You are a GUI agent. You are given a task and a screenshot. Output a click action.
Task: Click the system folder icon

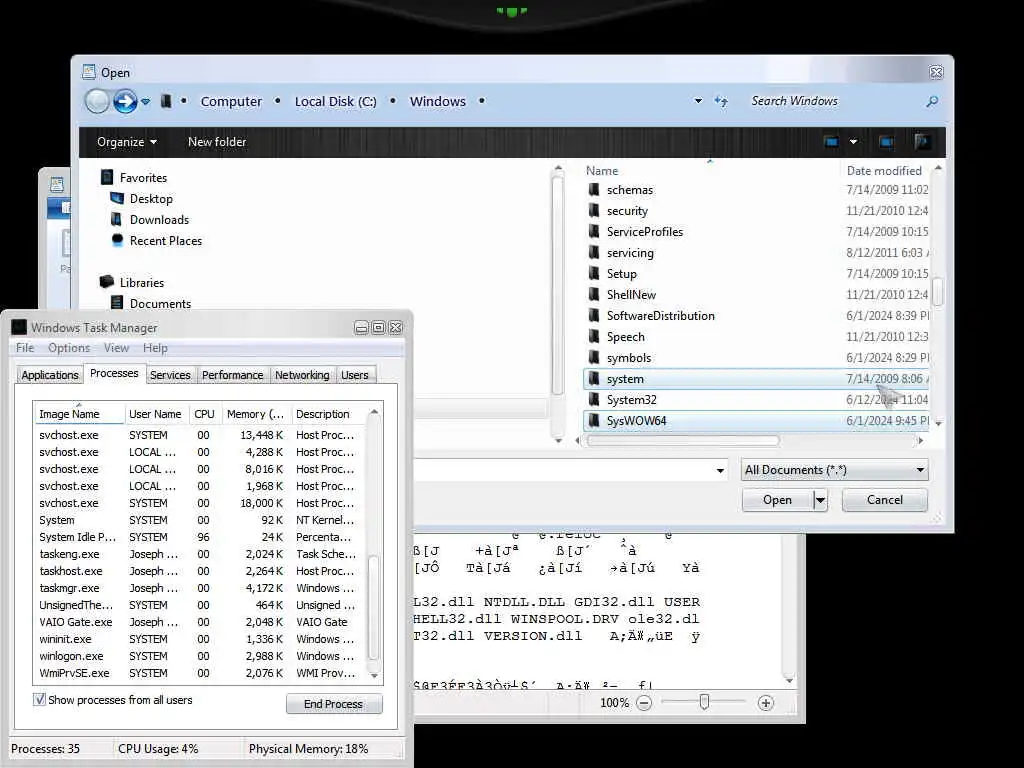coord(594,378)
